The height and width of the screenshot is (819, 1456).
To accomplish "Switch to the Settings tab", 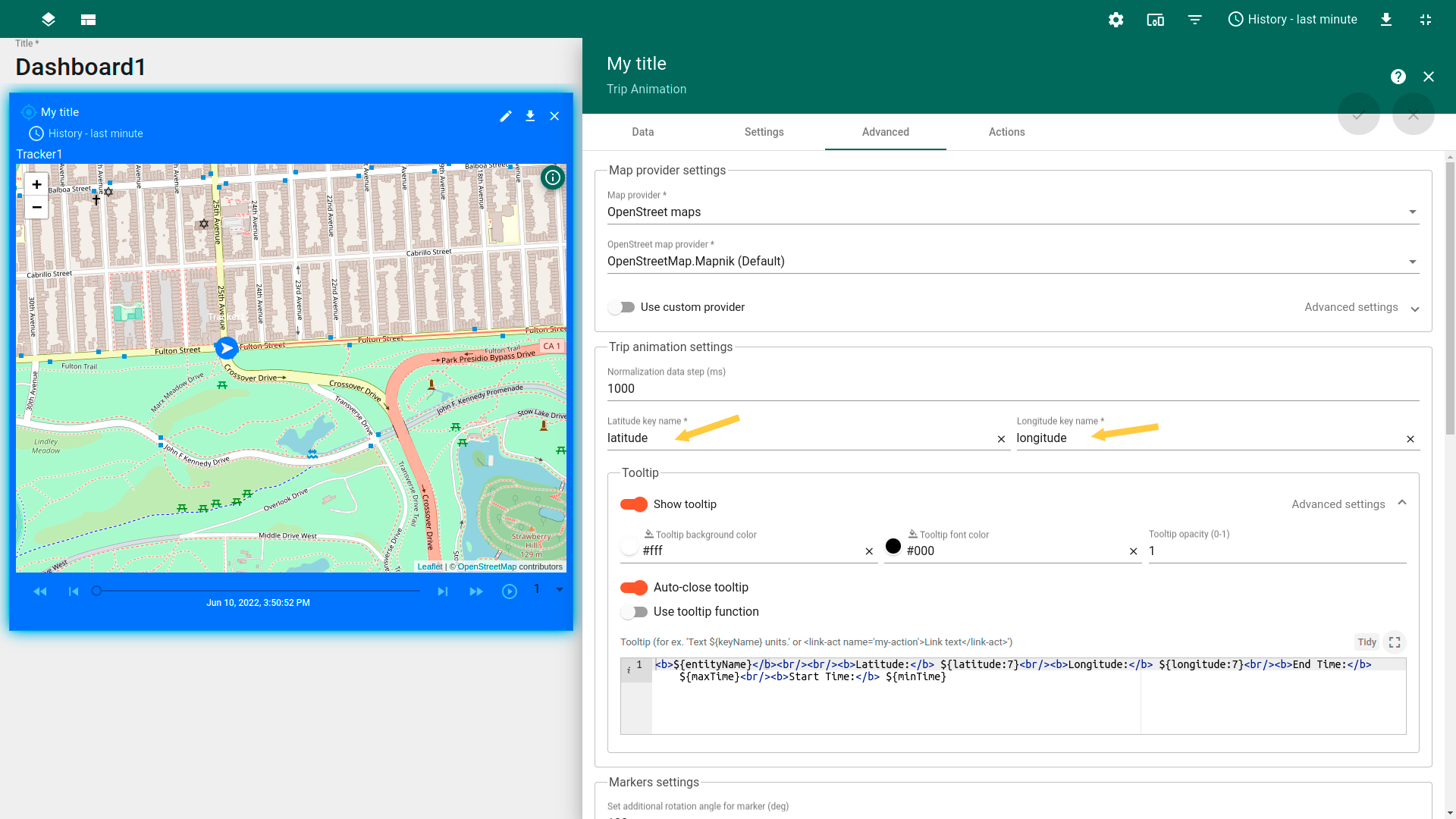I will click(x=764, y=132).
